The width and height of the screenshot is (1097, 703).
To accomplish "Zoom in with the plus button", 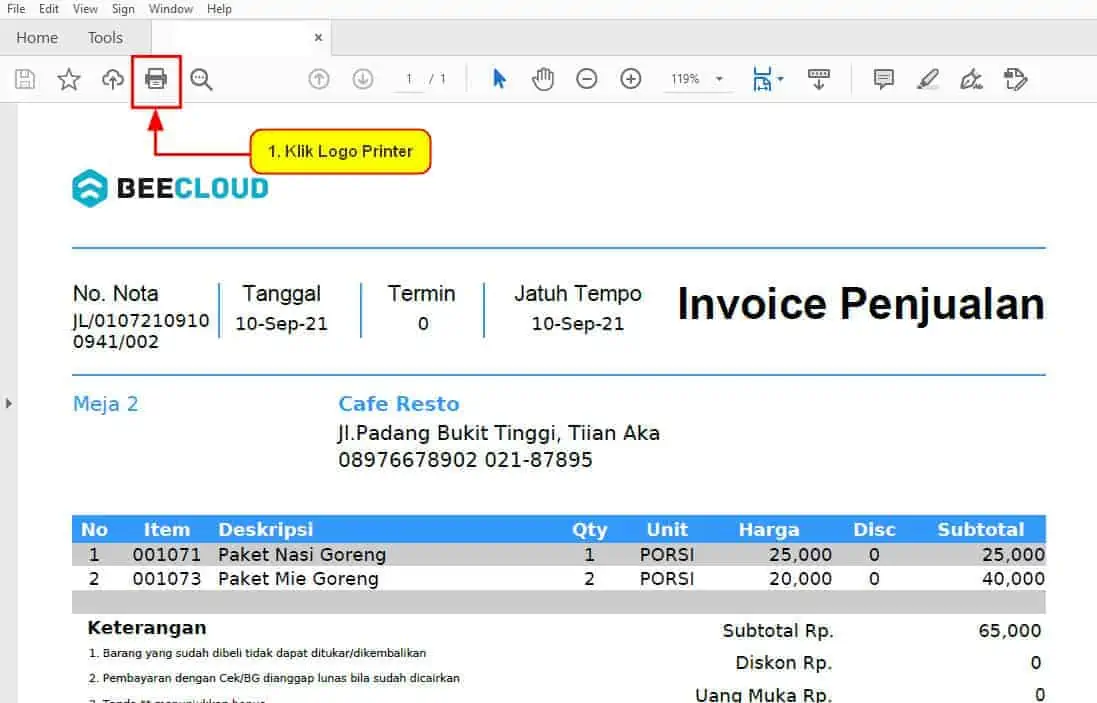I will click(x=631, y=79).
